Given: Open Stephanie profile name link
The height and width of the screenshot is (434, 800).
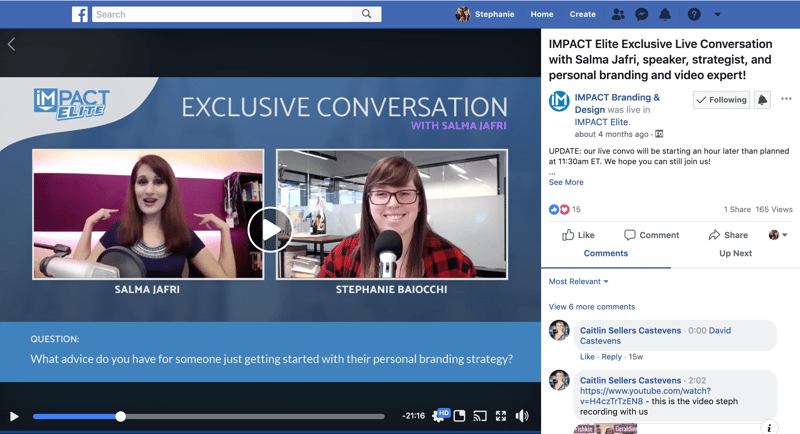Looking at the screenshot, I should point(494,14).
